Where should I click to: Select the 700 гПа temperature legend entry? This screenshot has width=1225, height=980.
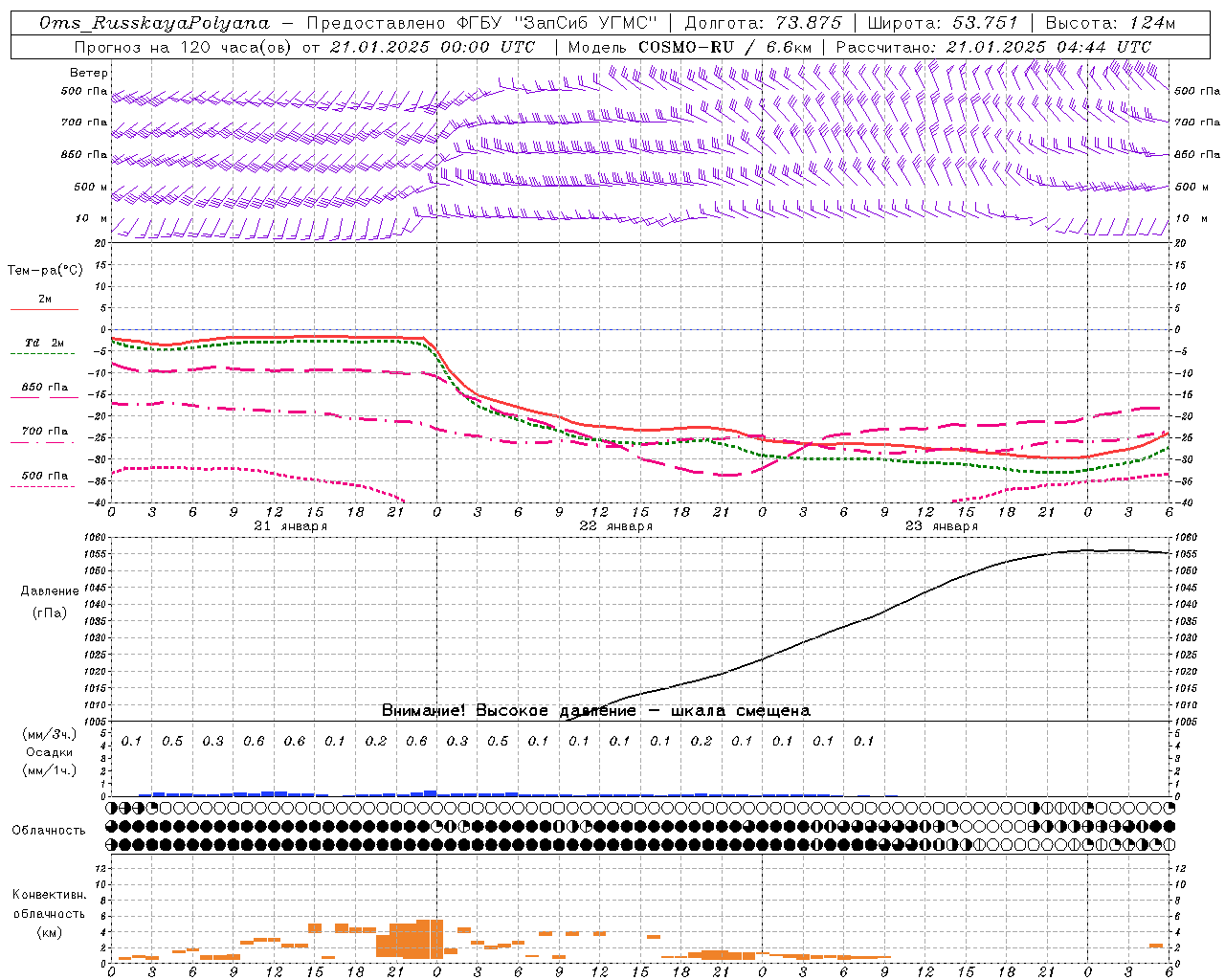pos(45,432)
